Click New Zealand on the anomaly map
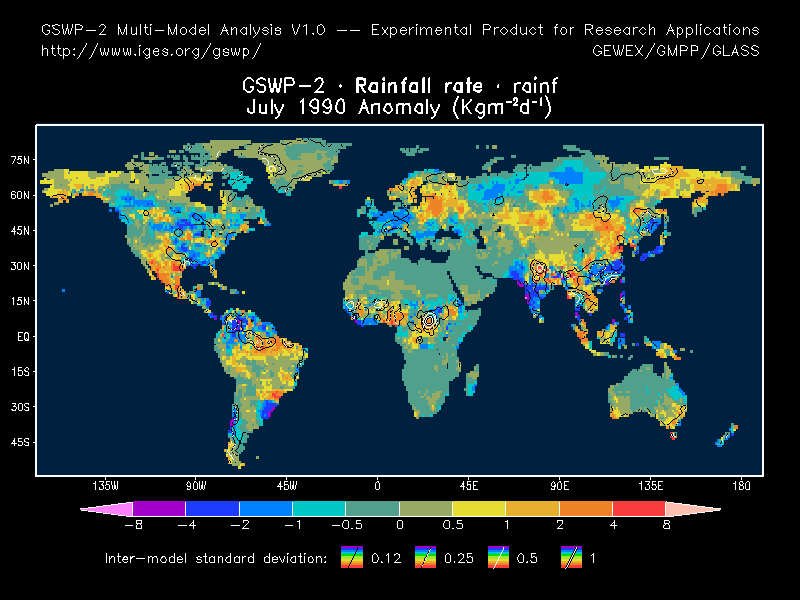 click(x=727, y=435)
